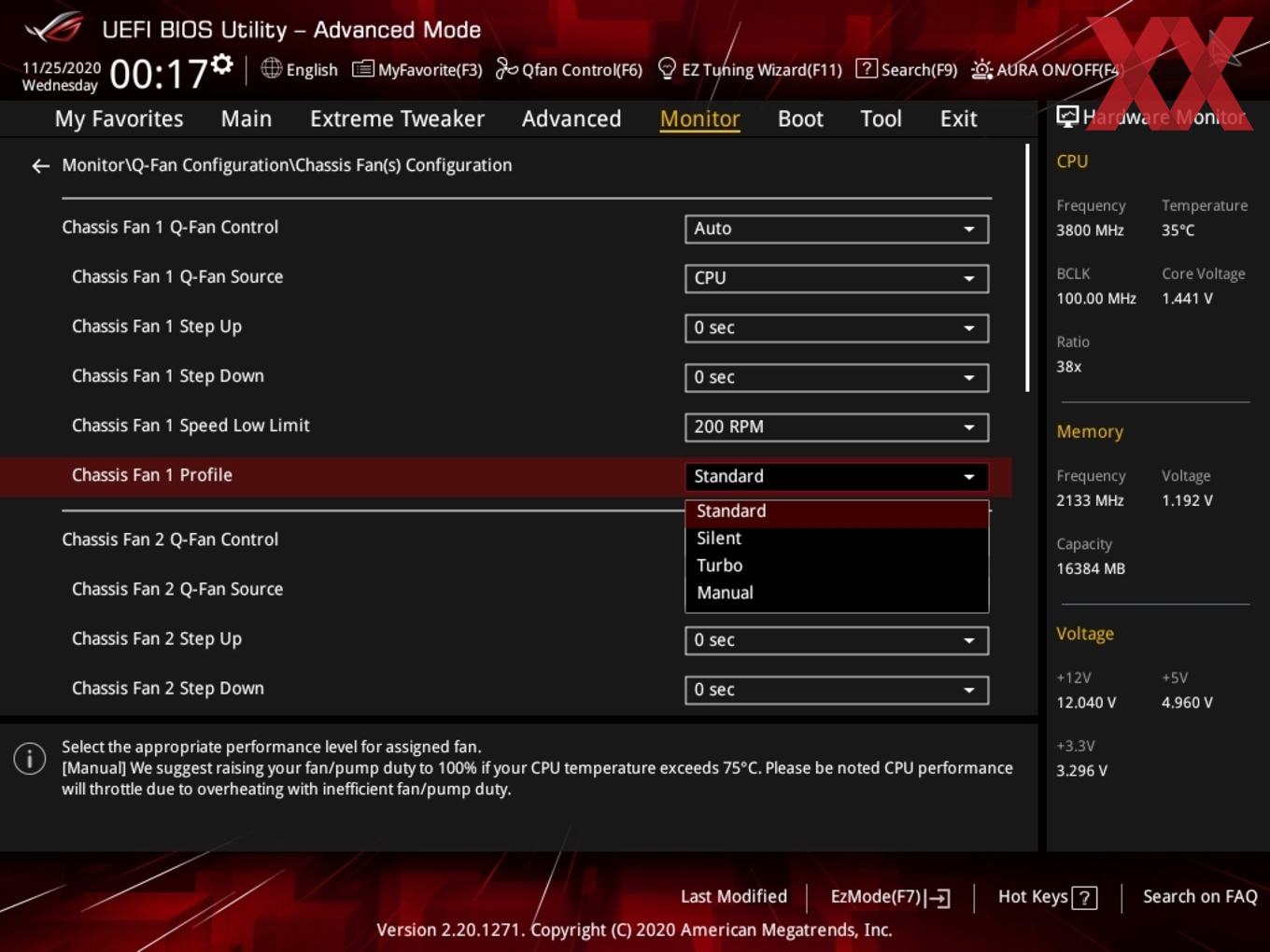The height and width of the screenshot is (952, 1270).
Task: Click the EzMode(F7) switch arrow icon
Action: (x=939, y=898)
